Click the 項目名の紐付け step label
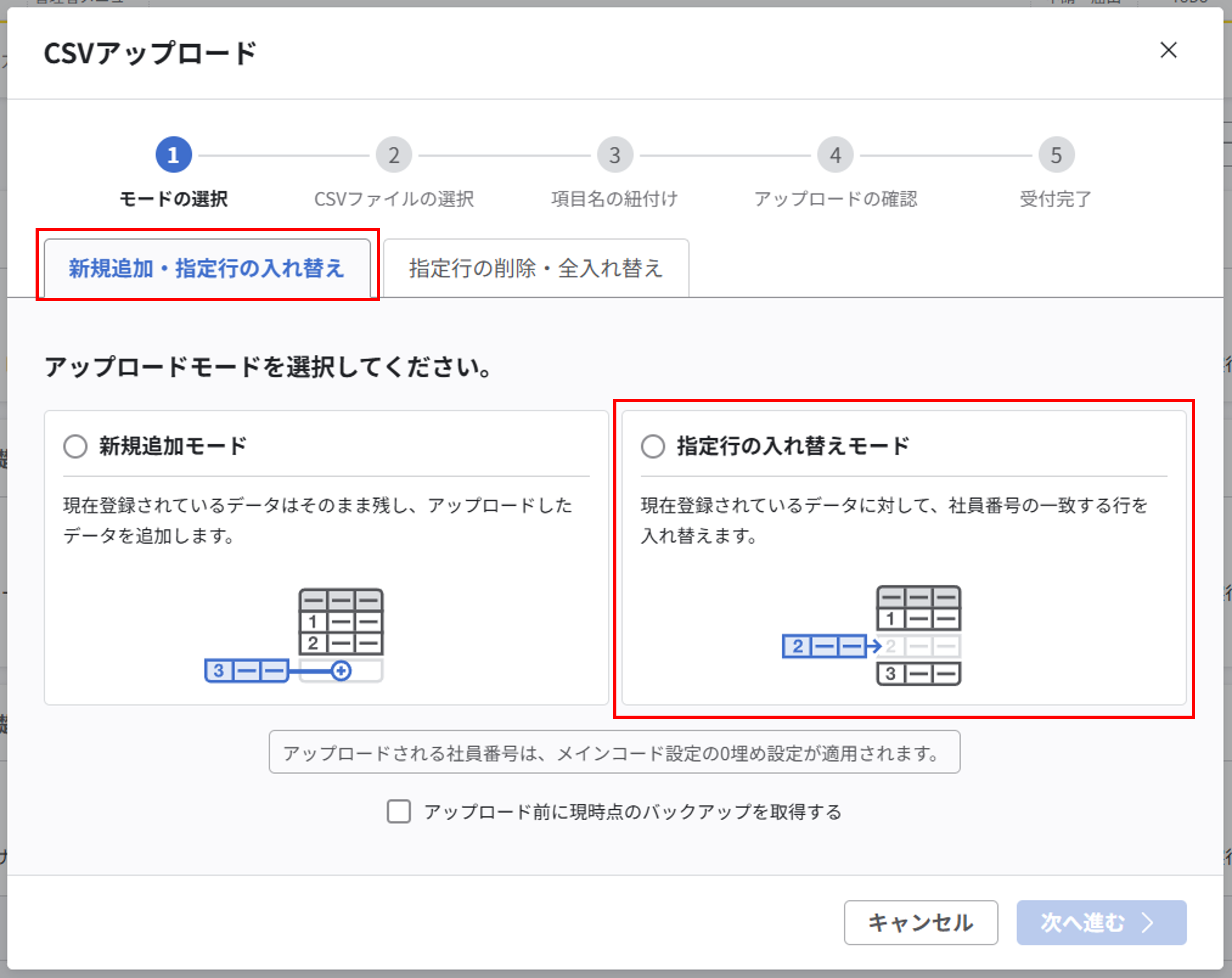This screenshot has height=978, width=1232. coord(615,199)
